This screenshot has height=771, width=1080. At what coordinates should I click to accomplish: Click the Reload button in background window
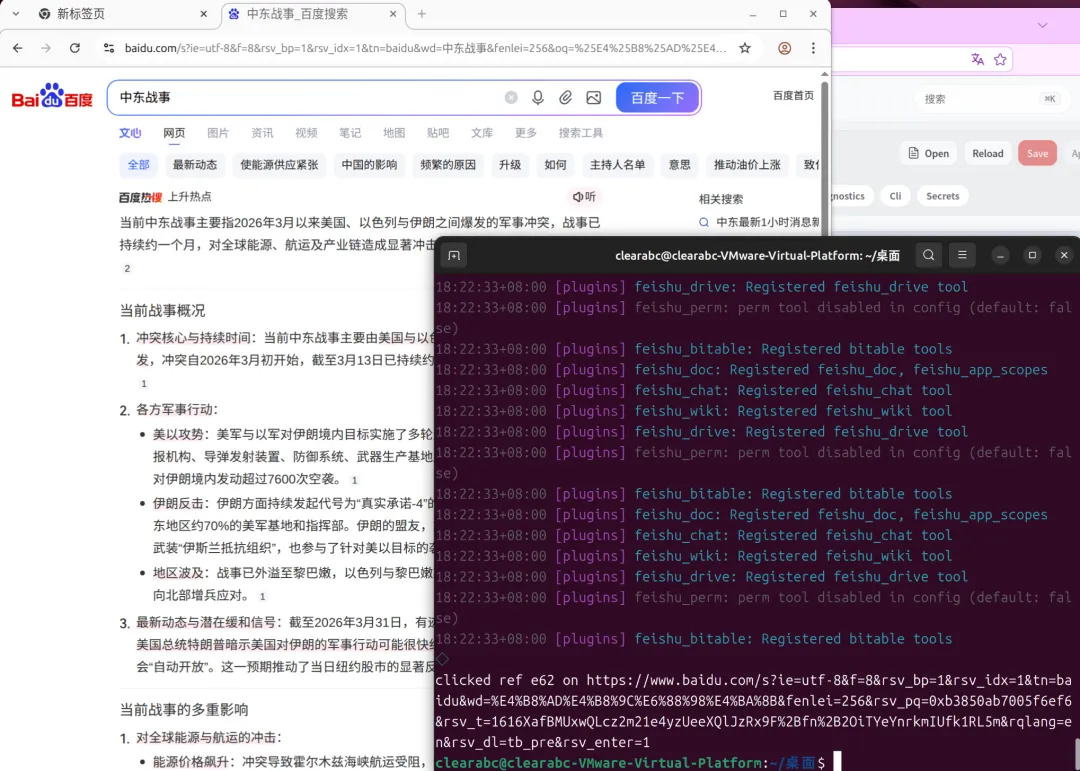[x=988, y=153]
